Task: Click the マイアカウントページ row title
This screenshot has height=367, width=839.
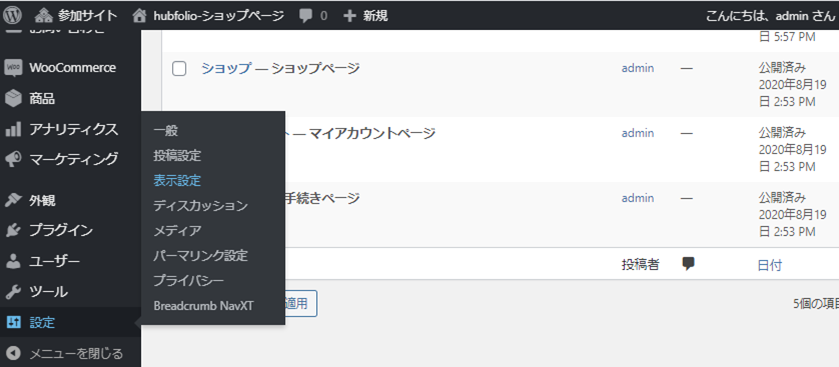Action: click(x=372, y=133)
